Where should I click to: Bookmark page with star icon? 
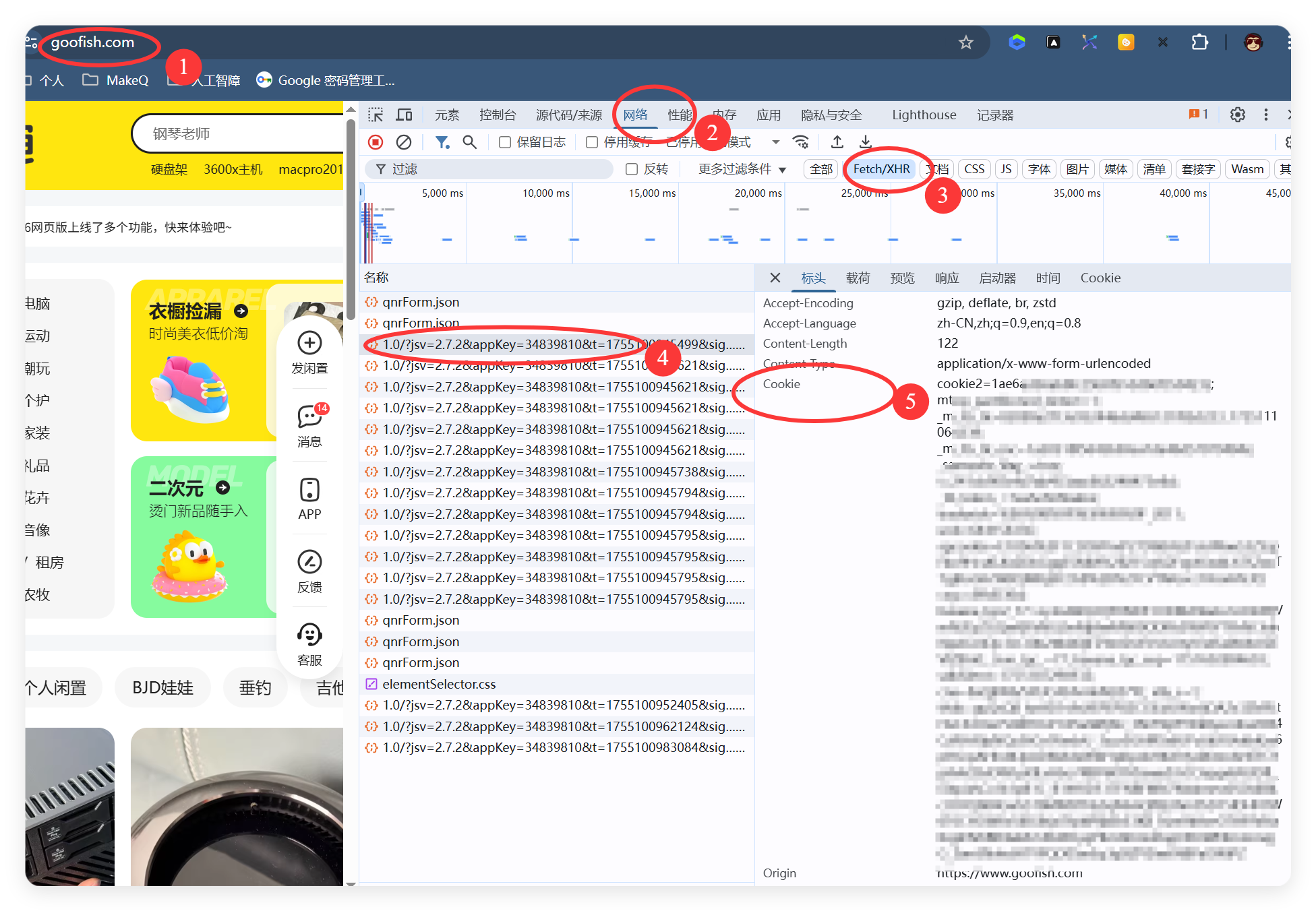click(965, 43)
